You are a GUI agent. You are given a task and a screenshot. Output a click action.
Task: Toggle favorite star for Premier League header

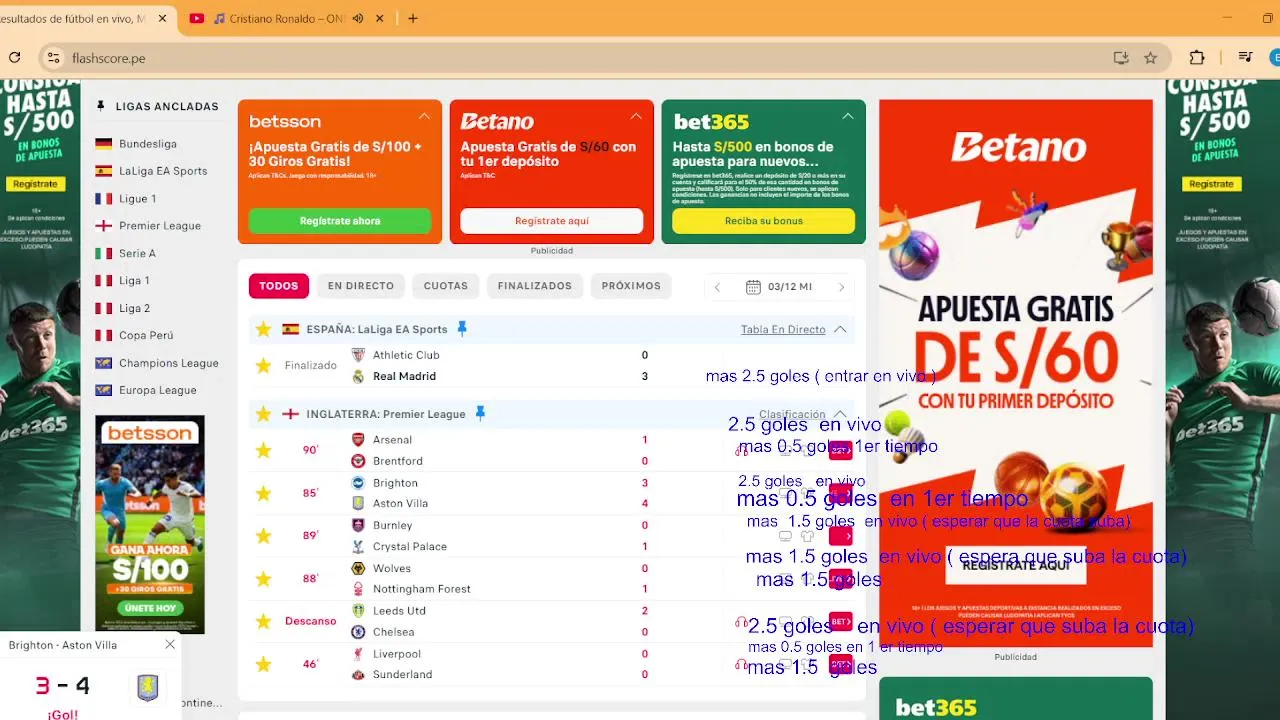pyautogui.click(x=263, y=414)
